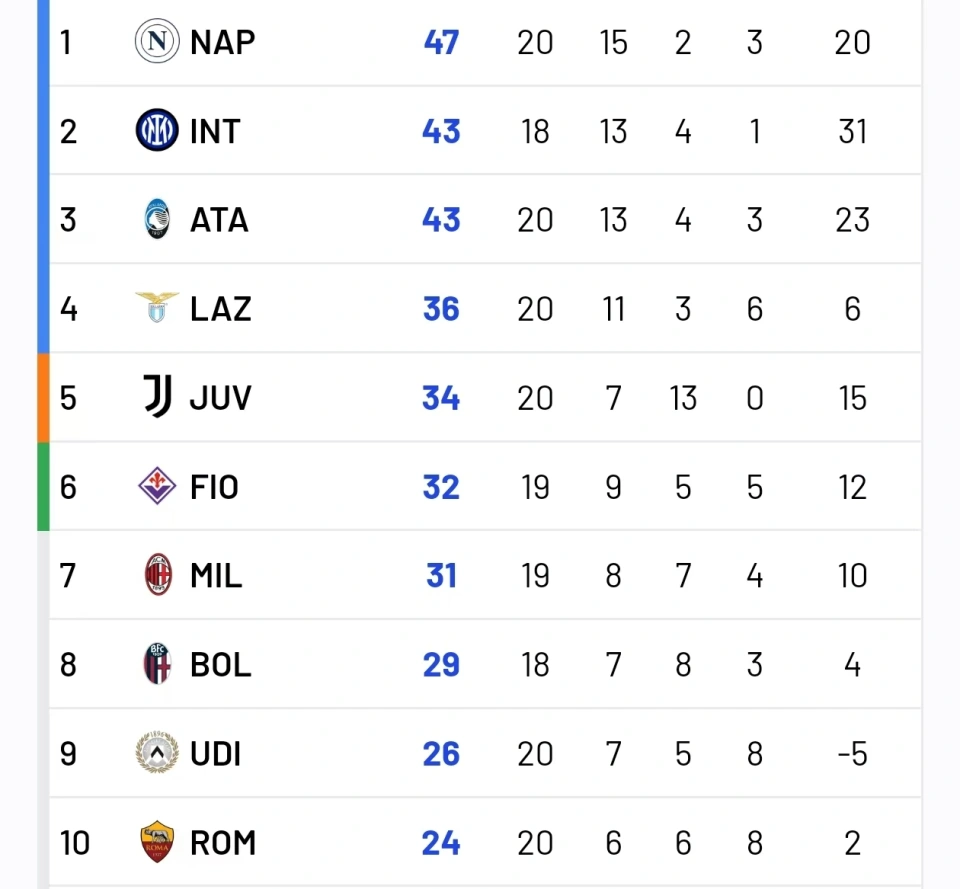Open the Atalanta crest icon
The height and width of the screenshot is (889, 960).
click(x=157, y=219)
